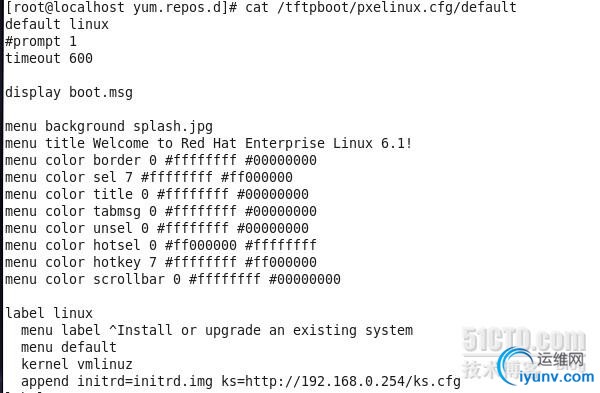Click 'splash.jpg' in menu background line
Viewport: 600px width, 393px height.
pos(173,126)
